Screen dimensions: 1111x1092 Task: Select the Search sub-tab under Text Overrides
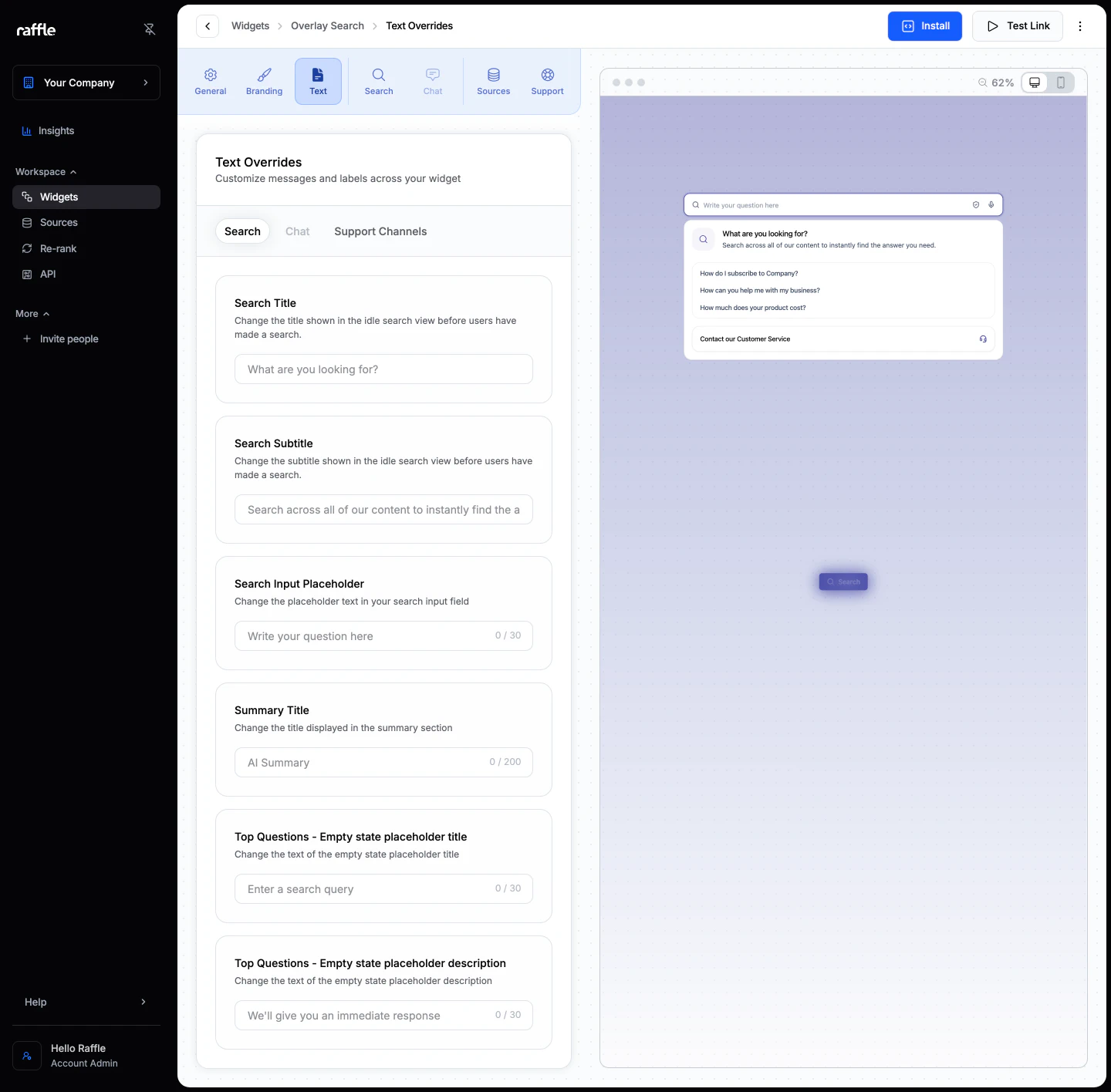[242, 231]
